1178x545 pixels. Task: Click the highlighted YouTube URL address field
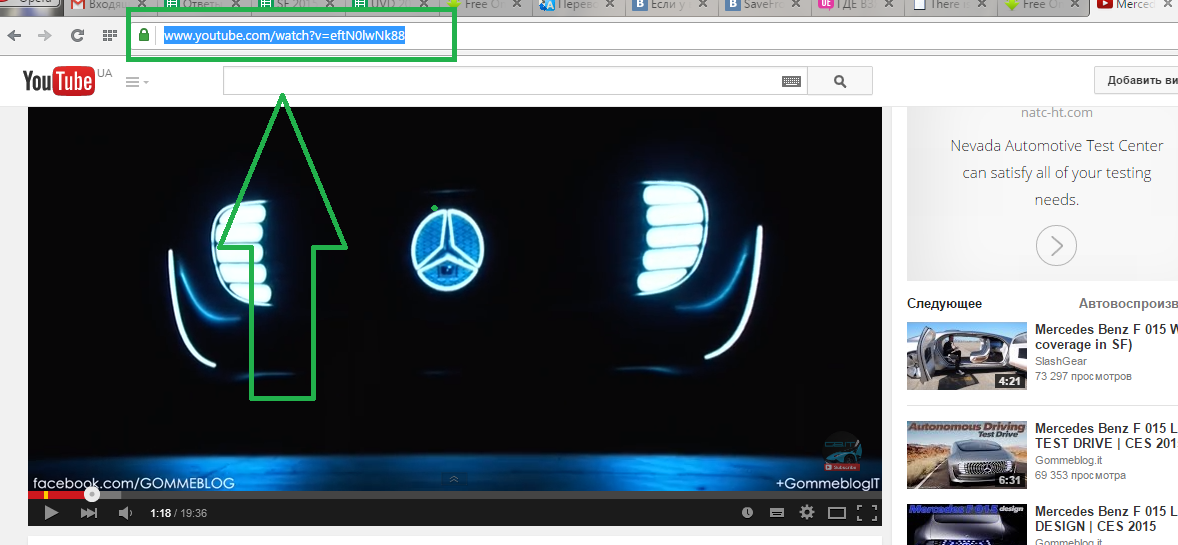[x=285, y=35]
